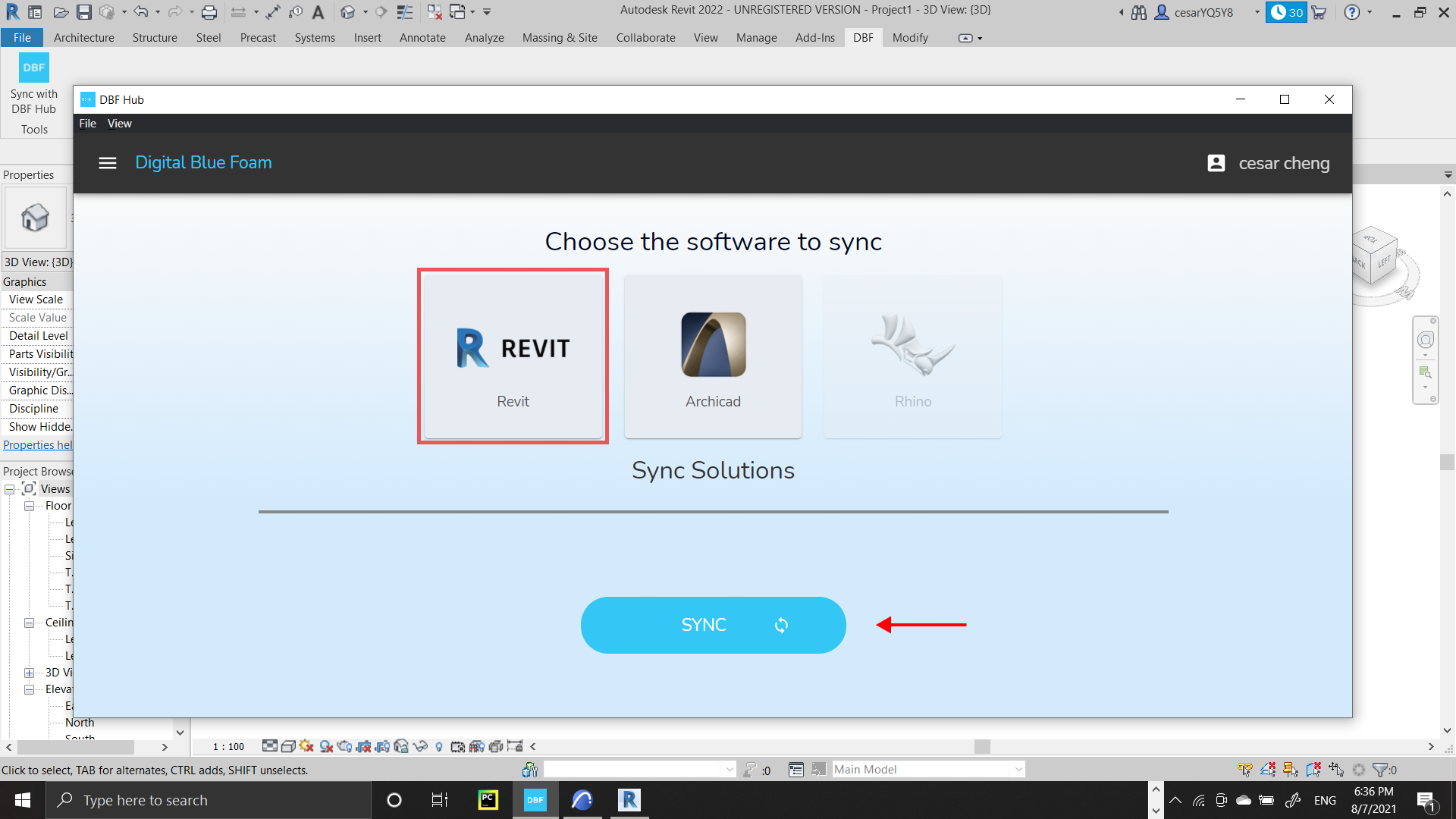Click the Save icon in Revit toolbar
This screenshot has width=1456, height=819.
(84, 12)
